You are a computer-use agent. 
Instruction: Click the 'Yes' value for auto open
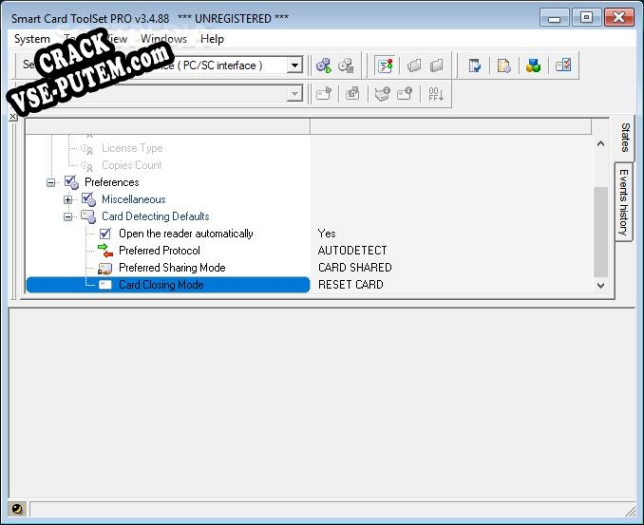pos(327,233)
